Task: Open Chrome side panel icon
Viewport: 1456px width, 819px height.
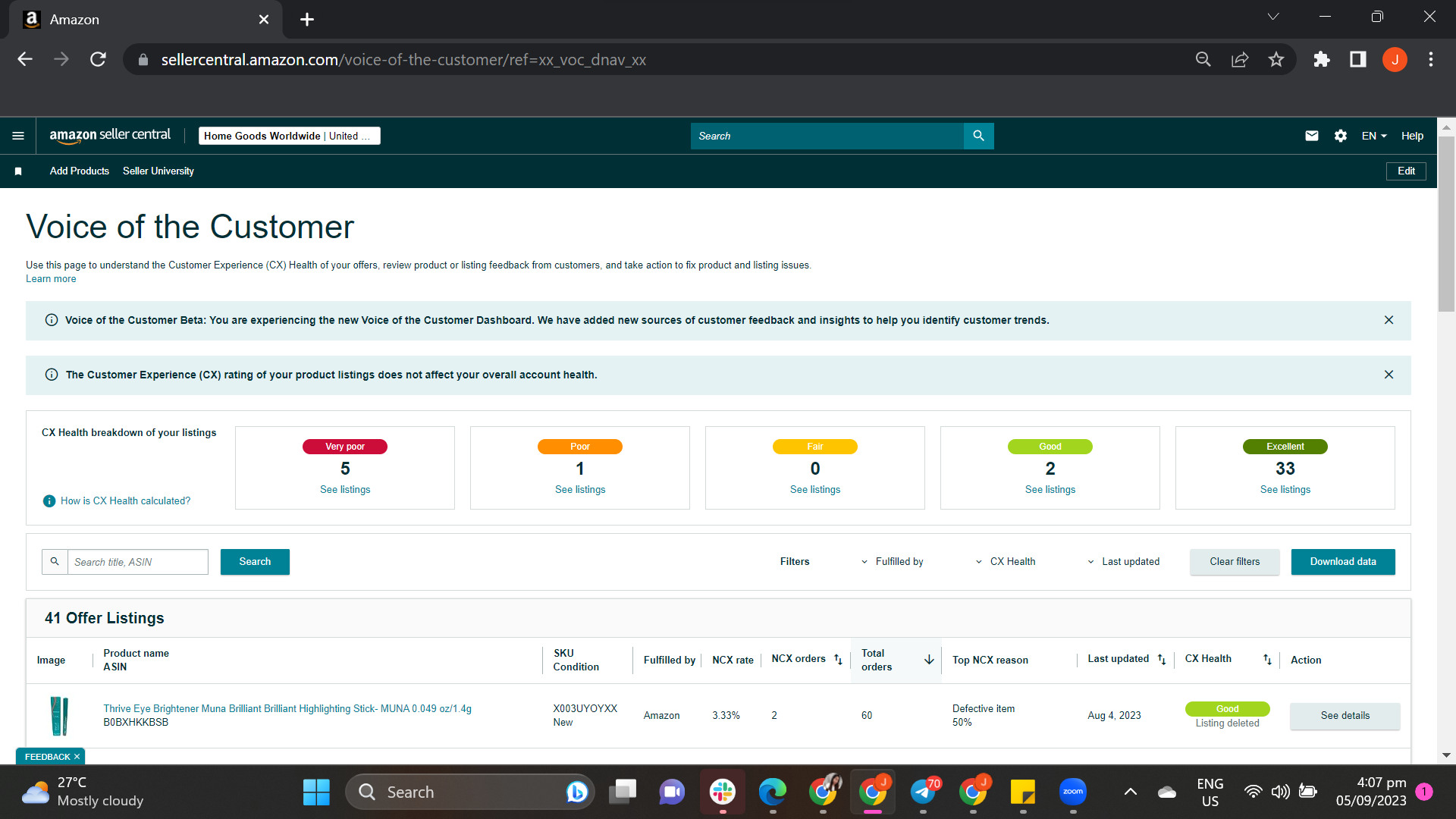Action: click(x=1358, y=59)
